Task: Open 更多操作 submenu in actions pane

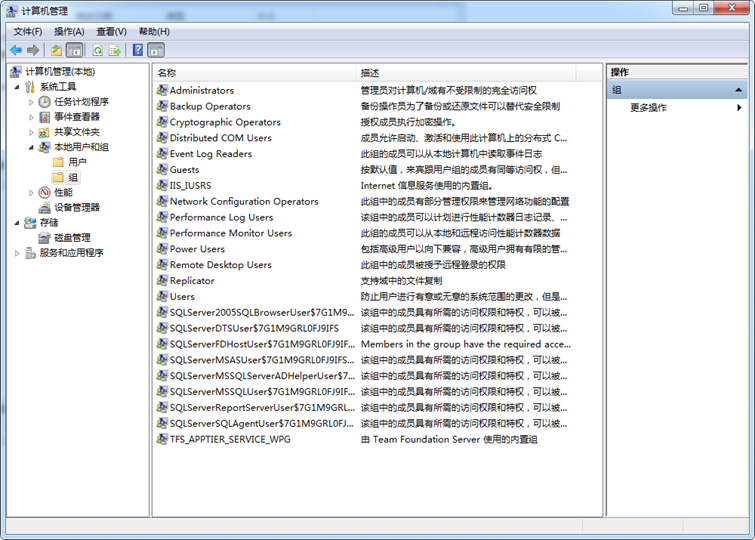Action: pyautogui.click(x=677, y=107)
